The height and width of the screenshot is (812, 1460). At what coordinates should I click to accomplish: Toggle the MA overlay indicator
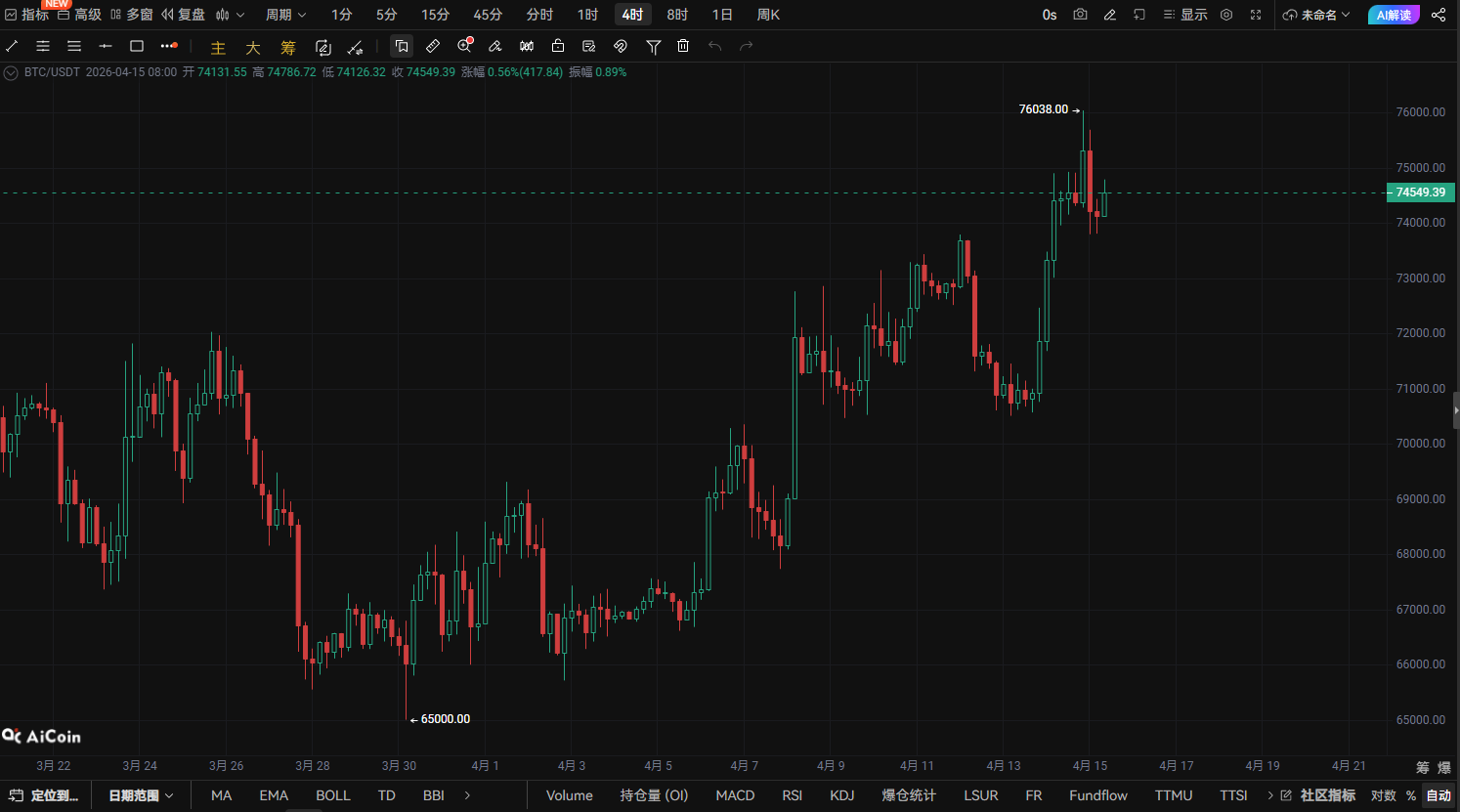pyautogui.click(x=222, y=795)
